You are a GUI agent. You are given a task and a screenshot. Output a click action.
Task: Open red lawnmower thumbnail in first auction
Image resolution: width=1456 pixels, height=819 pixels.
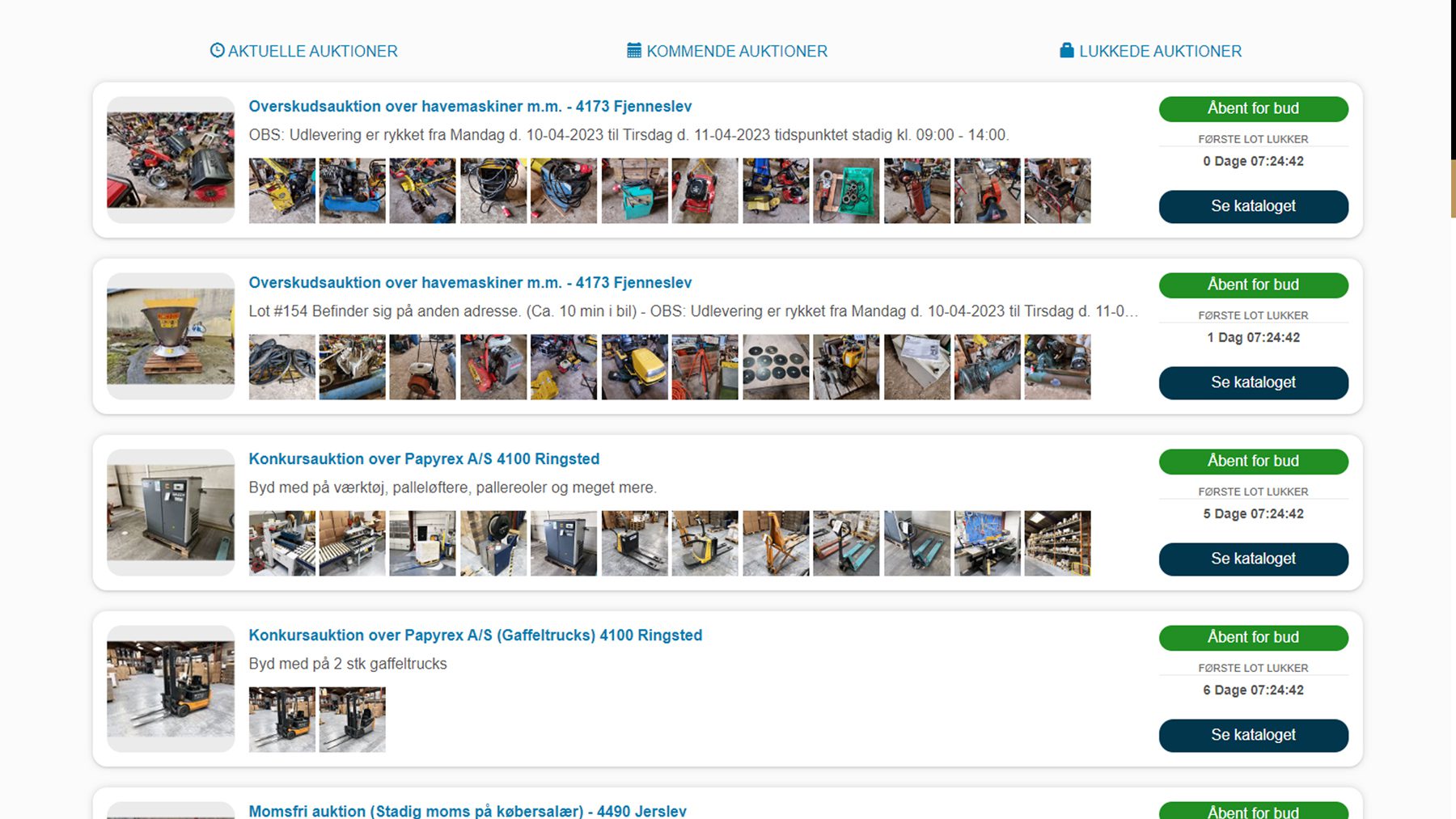pyautogui.click(x=705, y=191)
